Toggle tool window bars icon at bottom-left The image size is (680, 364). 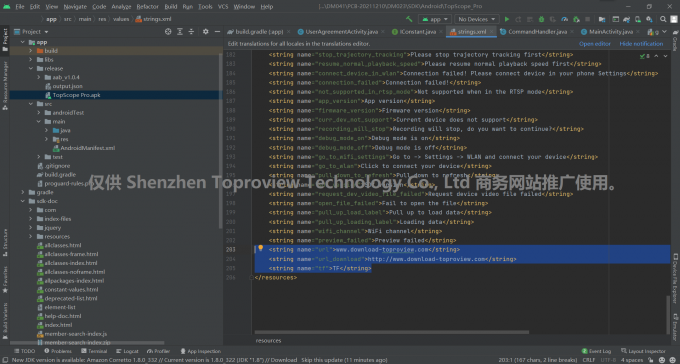(x=5, y=360)
